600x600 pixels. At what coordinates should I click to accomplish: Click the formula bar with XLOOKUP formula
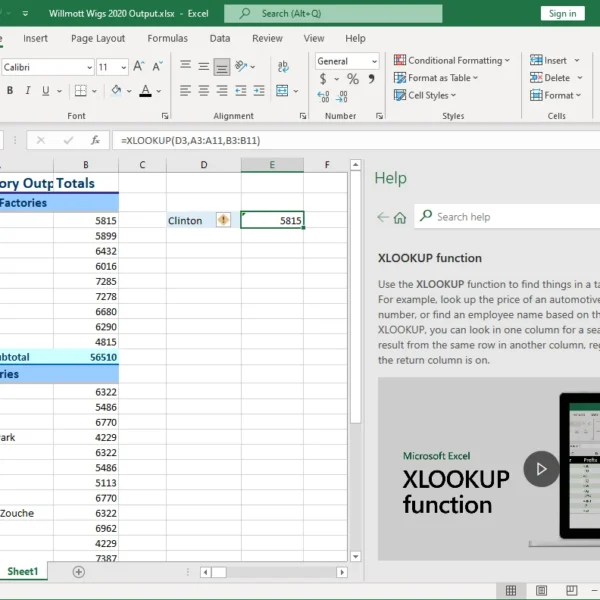[x=356, y=140]
